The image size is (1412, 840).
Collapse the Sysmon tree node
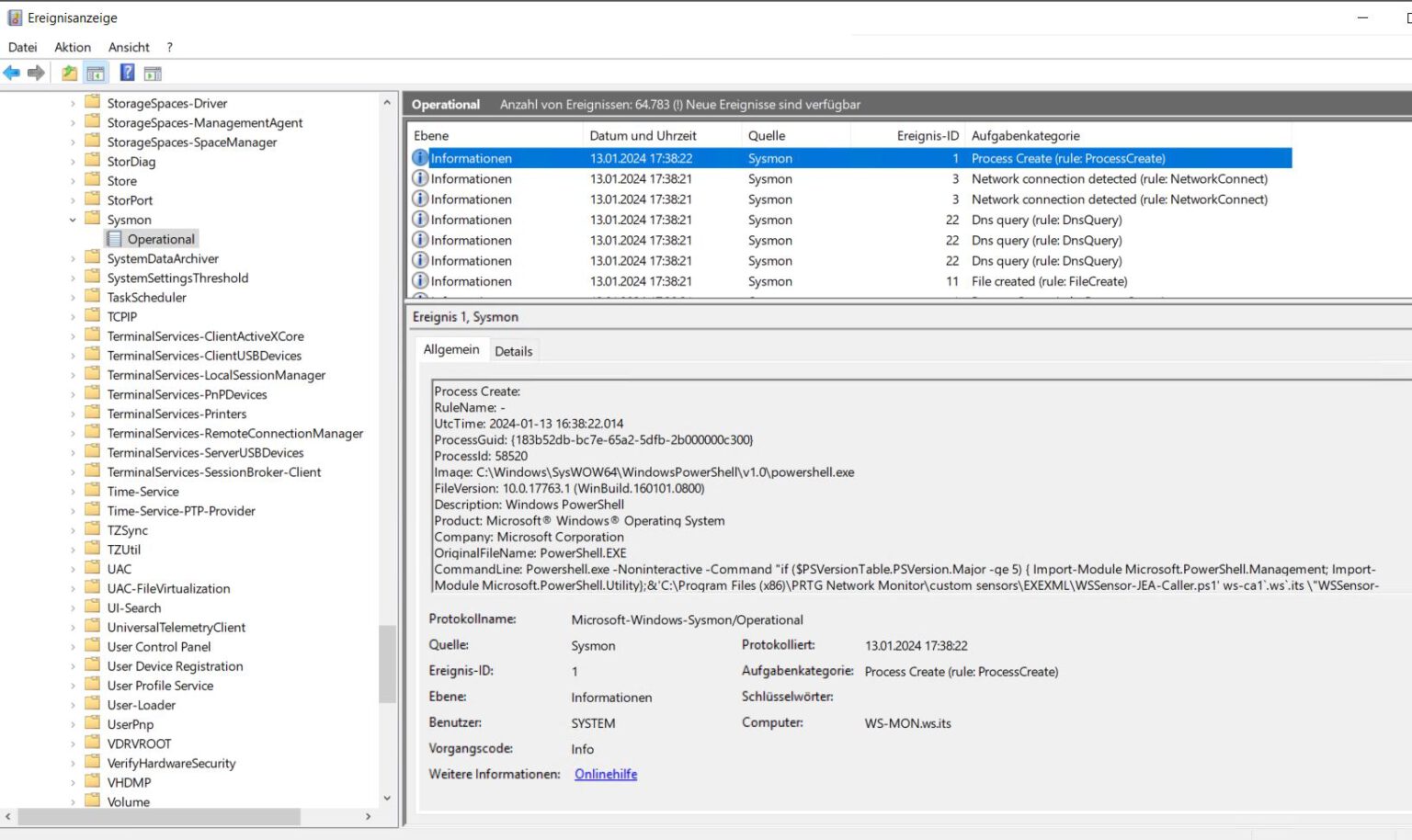pos(73,219)
